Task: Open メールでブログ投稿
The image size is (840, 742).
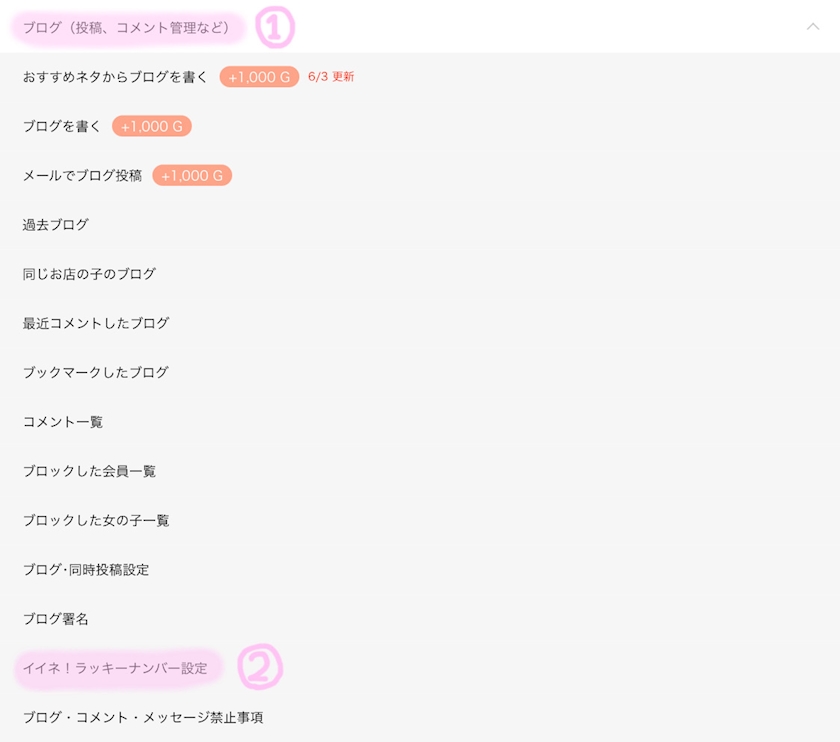Action: (x=82, y=175)
